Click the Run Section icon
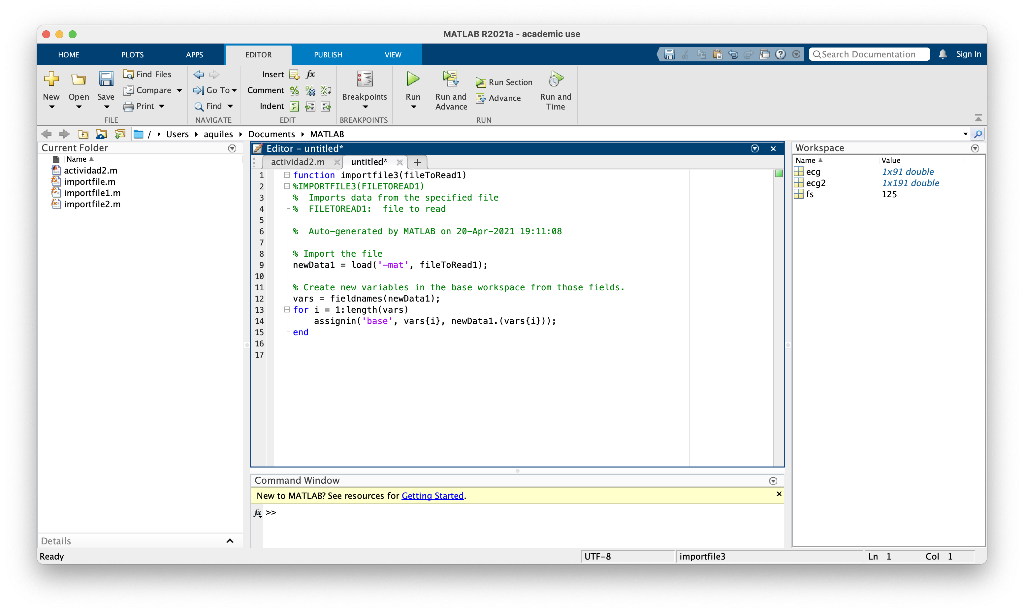 [483, 81]
